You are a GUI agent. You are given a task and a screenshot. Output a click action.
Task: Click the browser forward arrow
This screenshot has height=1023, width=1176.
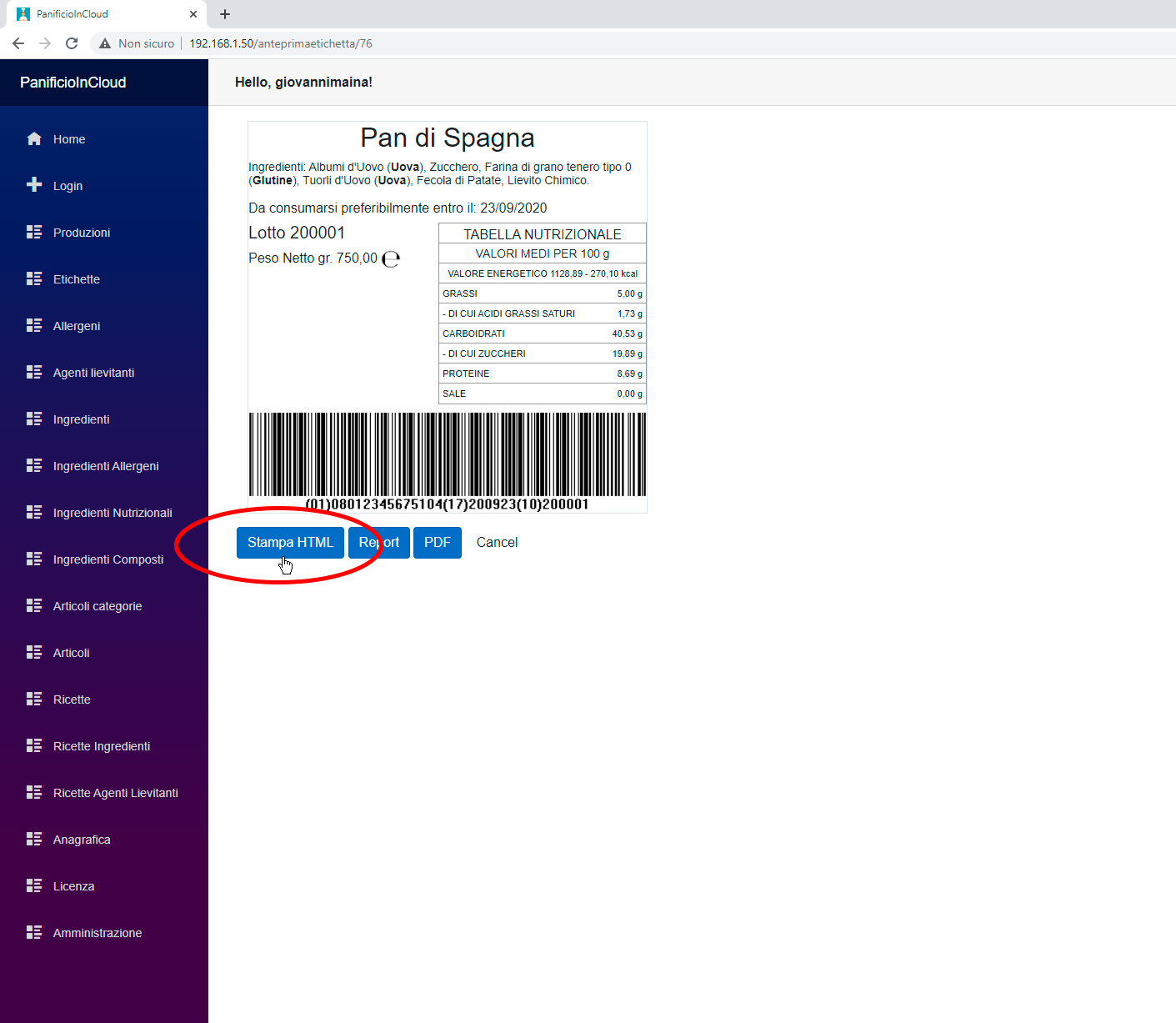(45, 43)
